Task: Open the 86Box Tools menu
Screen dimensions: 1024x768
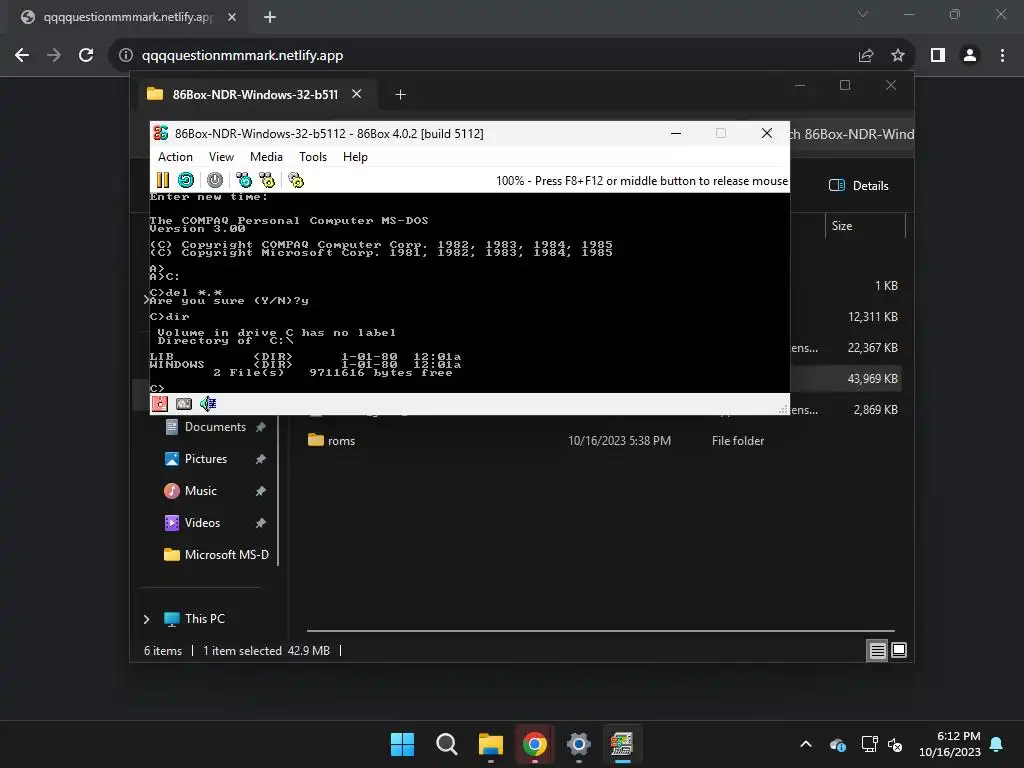Action: pyautogui.click(x=313, y=157)
